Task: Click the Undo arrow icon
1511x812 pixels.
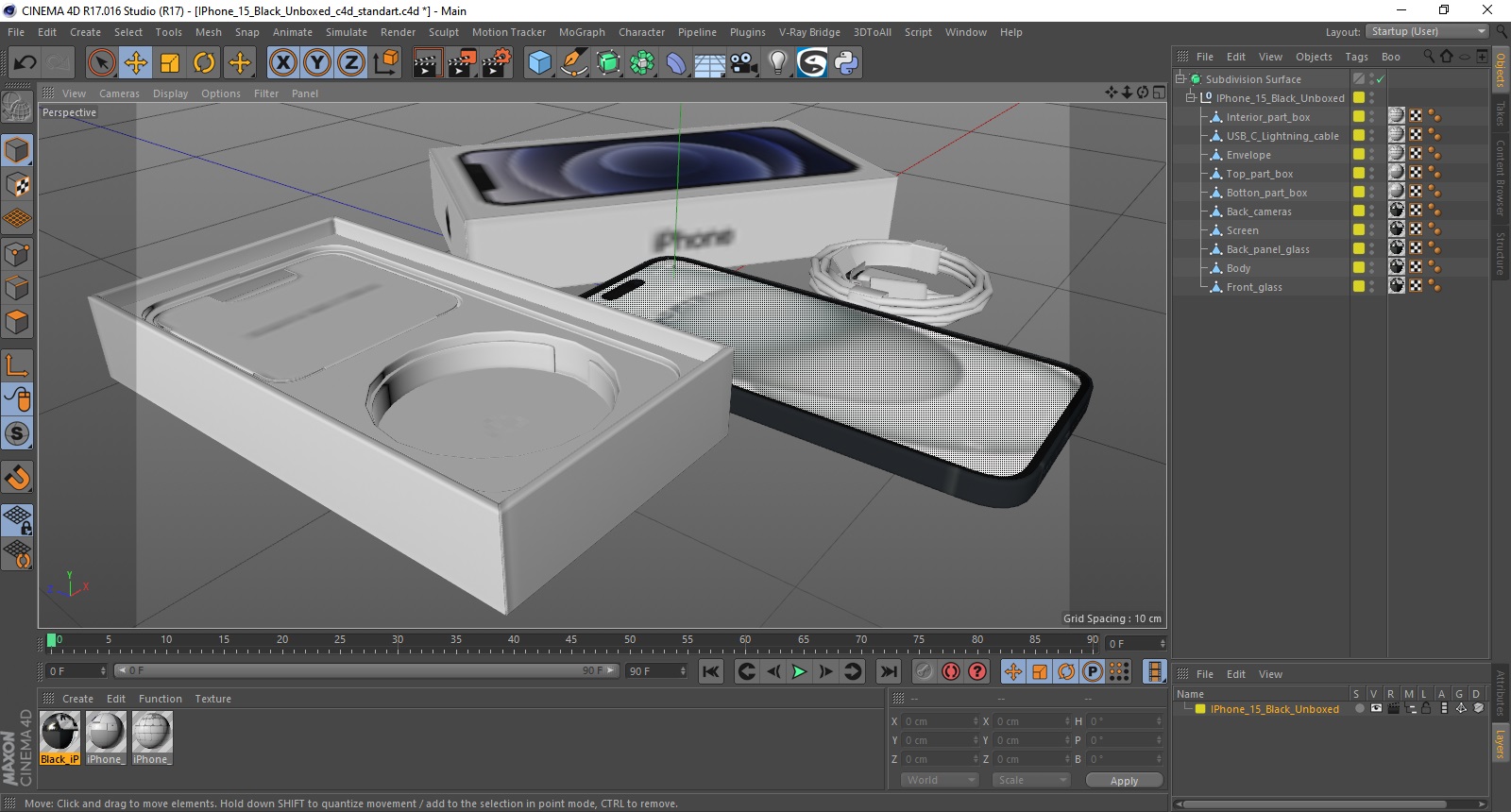Action: (x=25, y=63)
